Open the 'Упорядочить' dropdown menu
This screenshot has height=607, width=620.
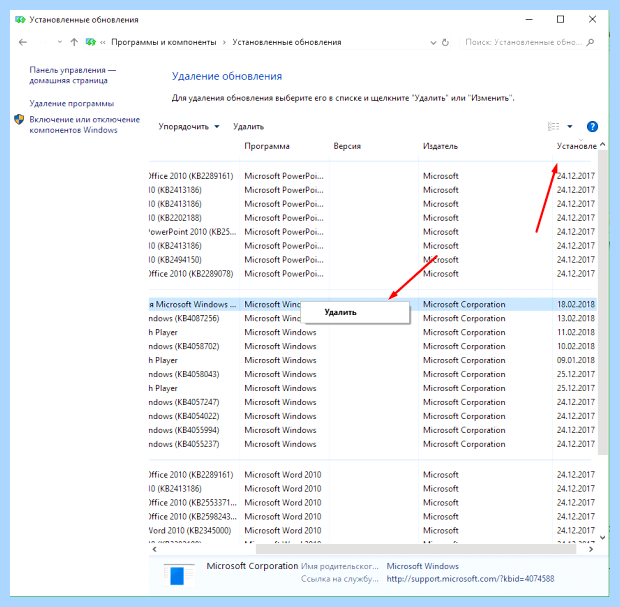click(189, 127)
